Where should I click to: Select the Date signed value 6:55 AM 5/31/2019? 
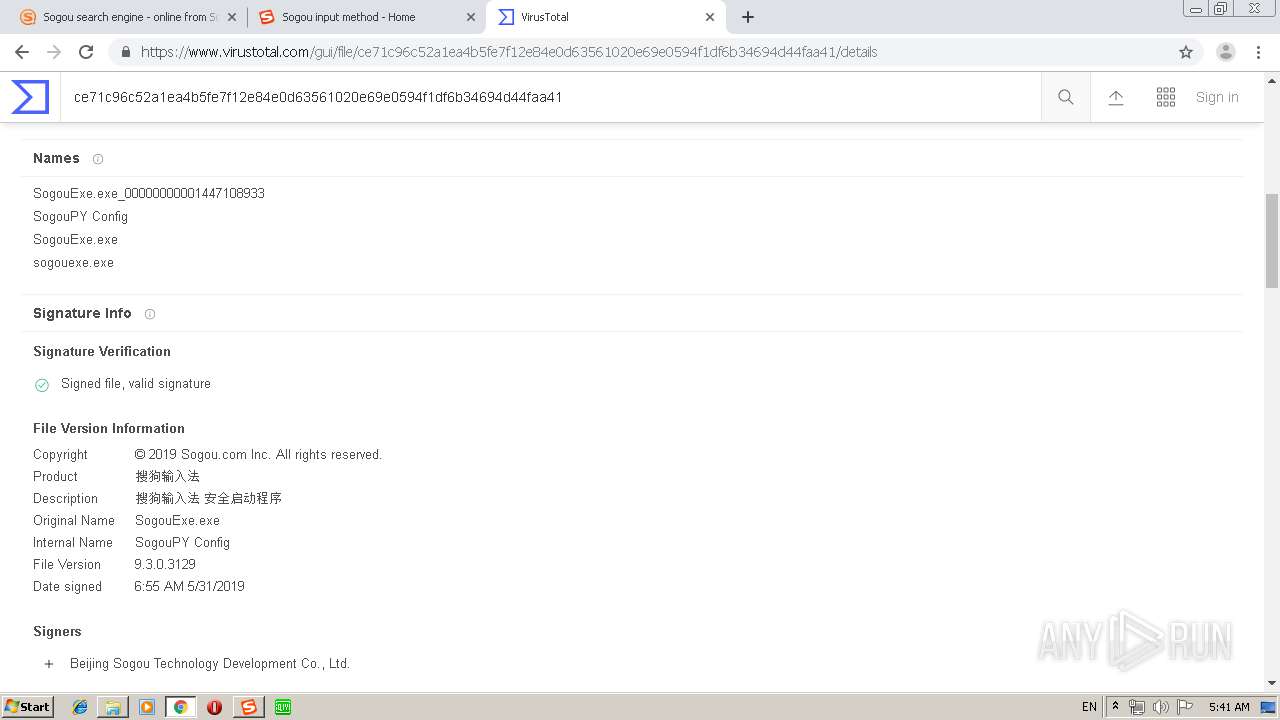click(189, 587)
